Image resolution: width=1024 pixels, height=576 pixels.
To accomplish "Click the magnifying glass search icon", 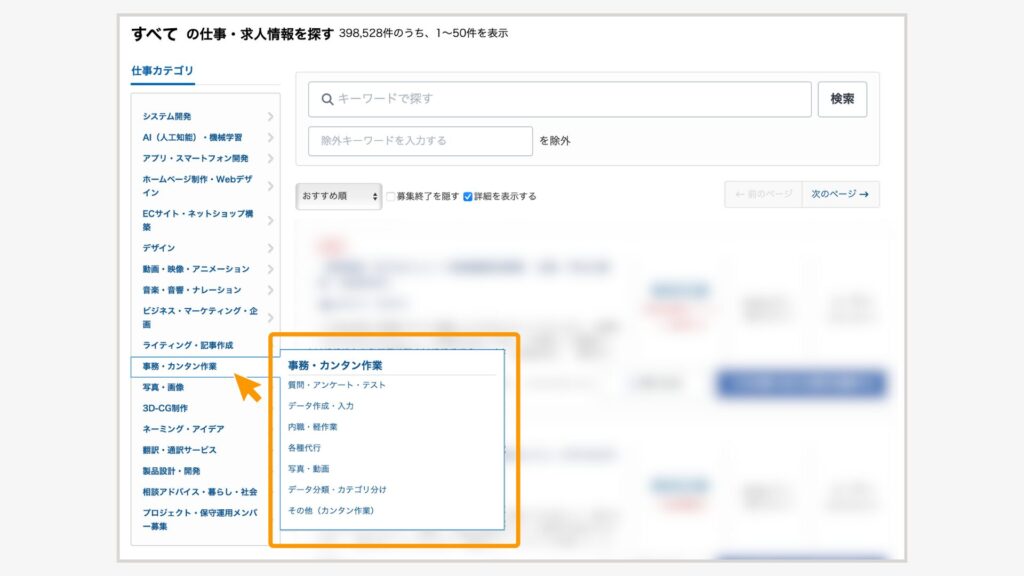I will pyautogui.click(x=327, y=99).
